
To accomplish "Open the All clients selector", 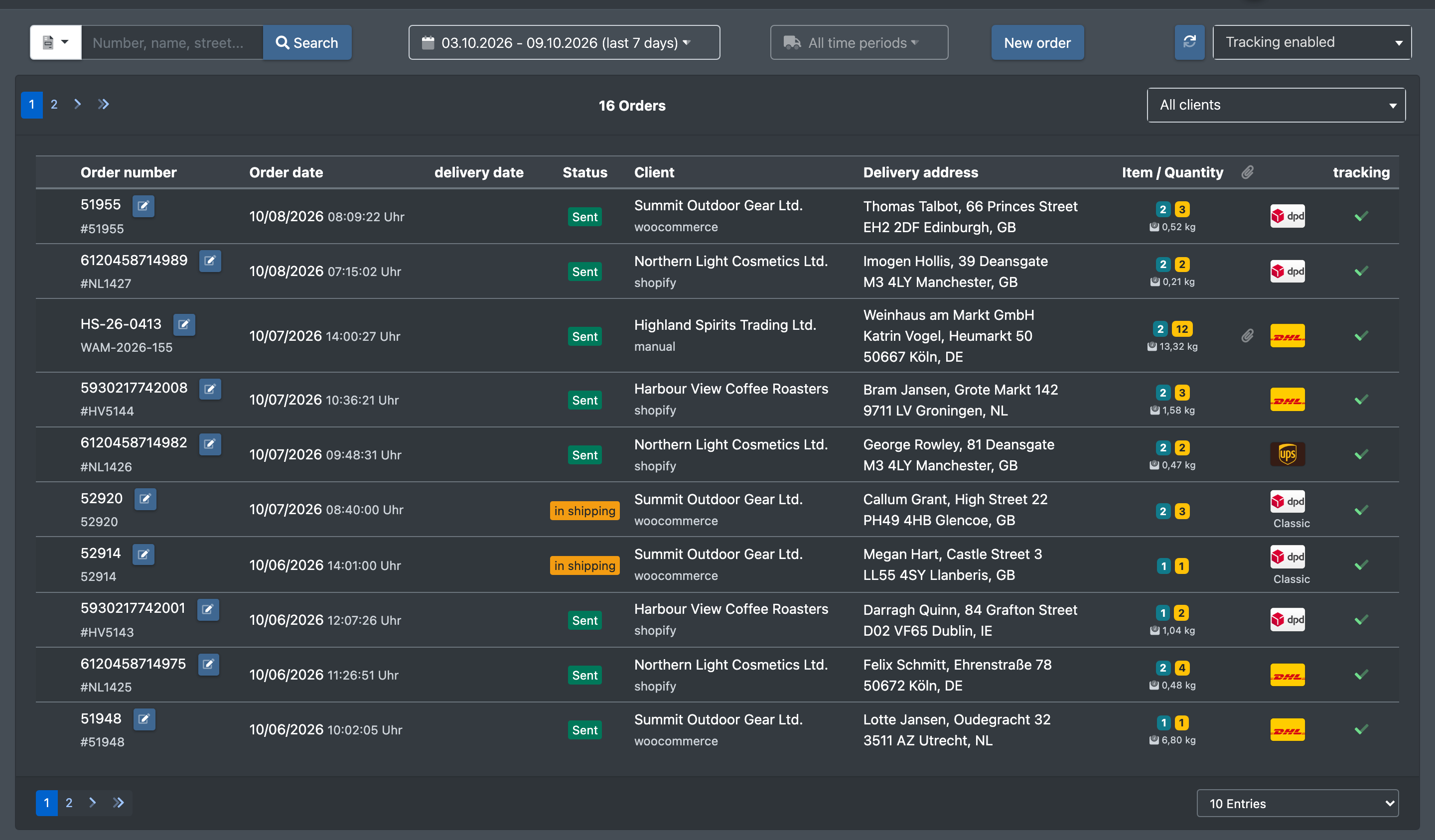I will click(1276, 105).
